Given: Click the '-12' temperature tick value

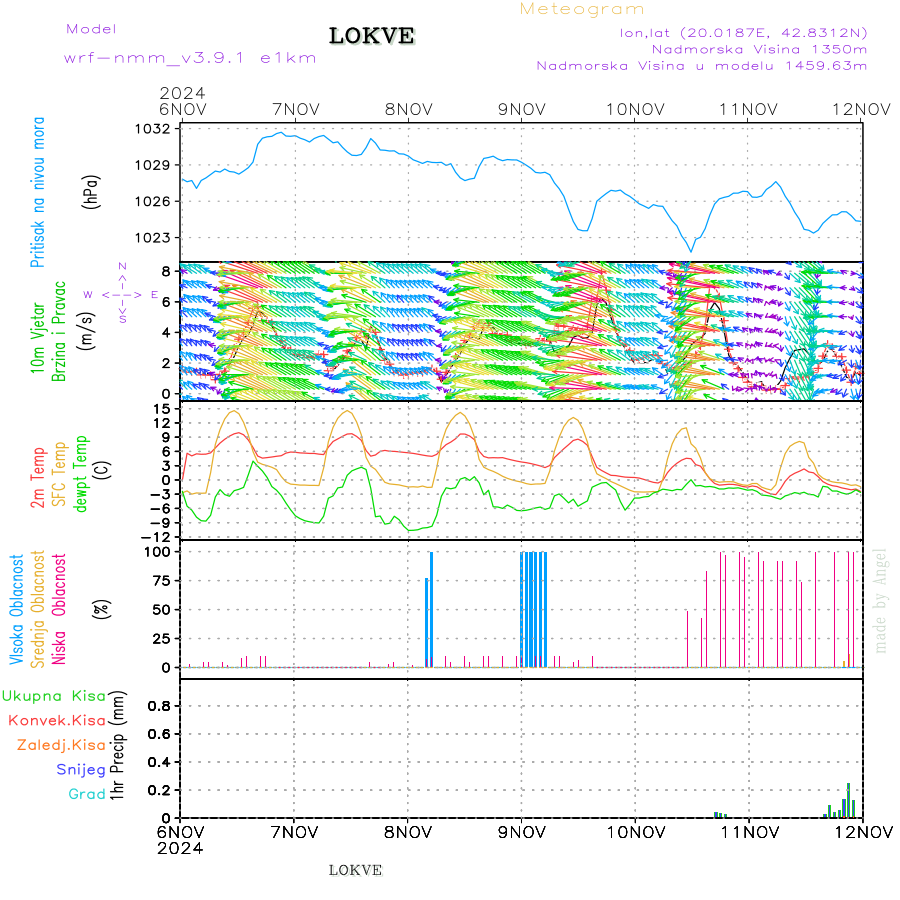Looking at the screenshot, I should pyautogui.click(x=156, y=537).
